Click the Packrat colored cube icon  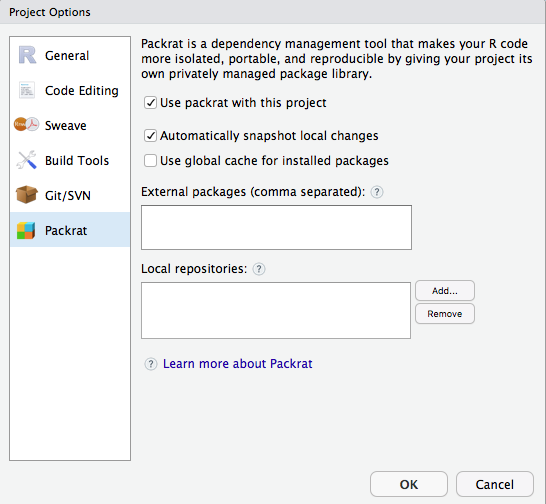click(26, 230)
